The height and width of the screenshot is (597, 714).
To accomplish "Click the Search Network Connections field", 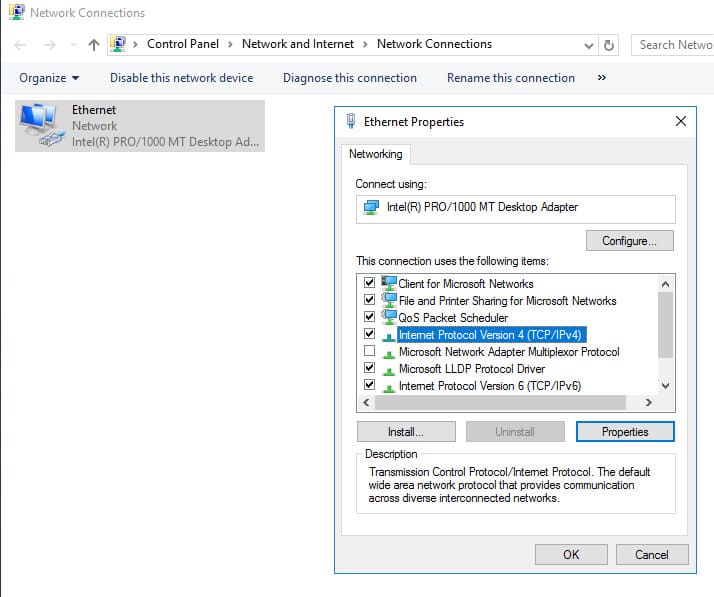I will tap(674, 45).
